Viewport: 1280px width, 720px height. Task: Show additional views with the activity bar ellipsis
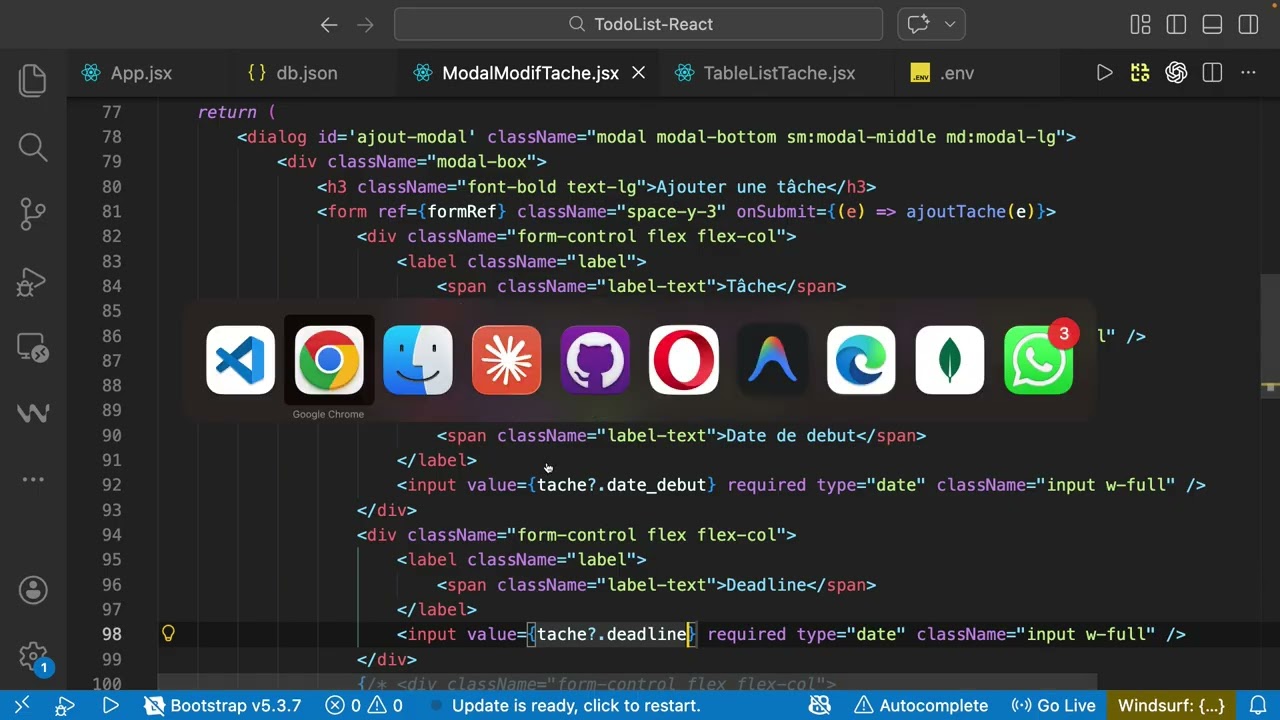(x=33, y=480)
